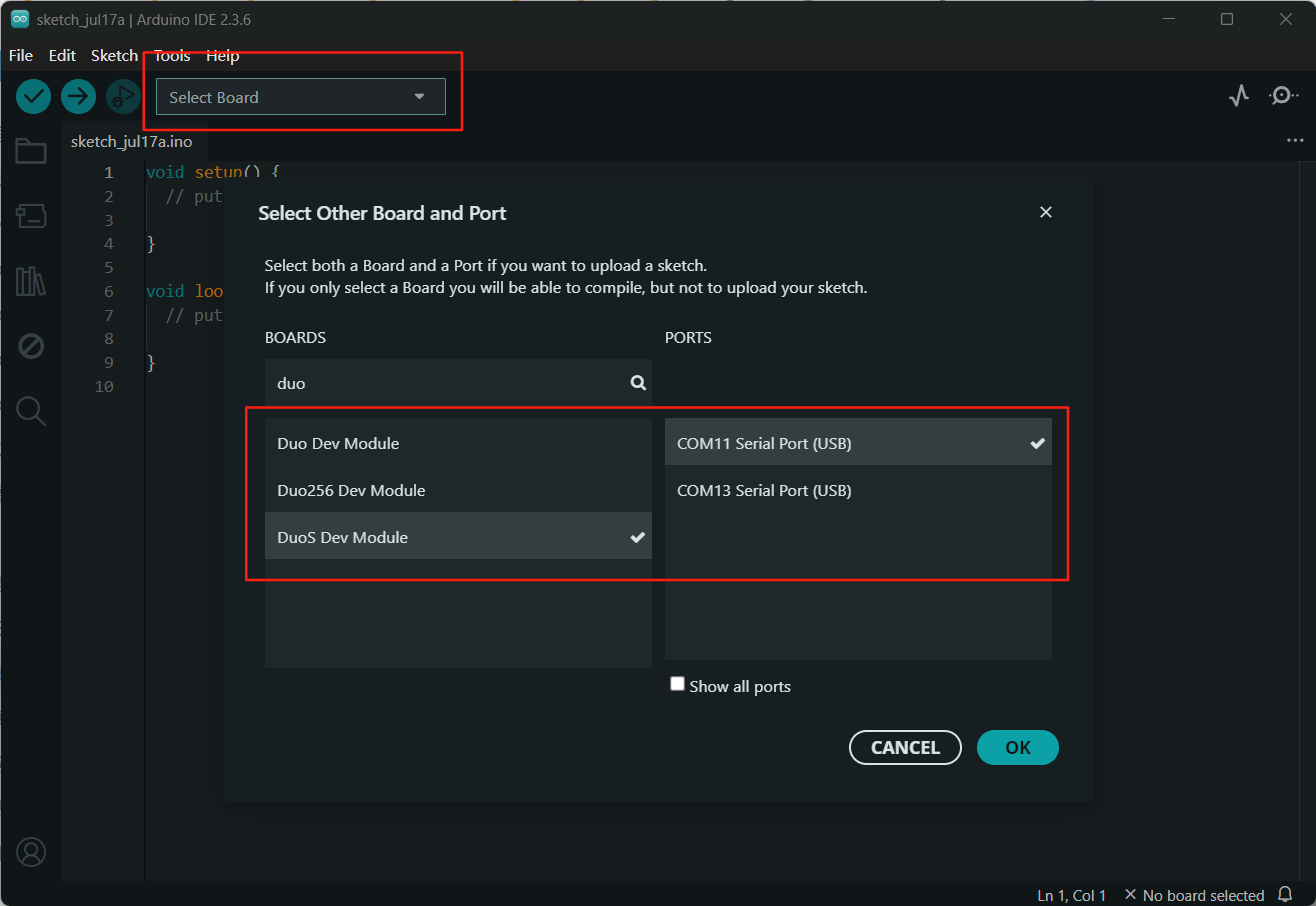Open the Boards Manager sidebar icon
The image size is (1316, 906).
click(31, 215)
